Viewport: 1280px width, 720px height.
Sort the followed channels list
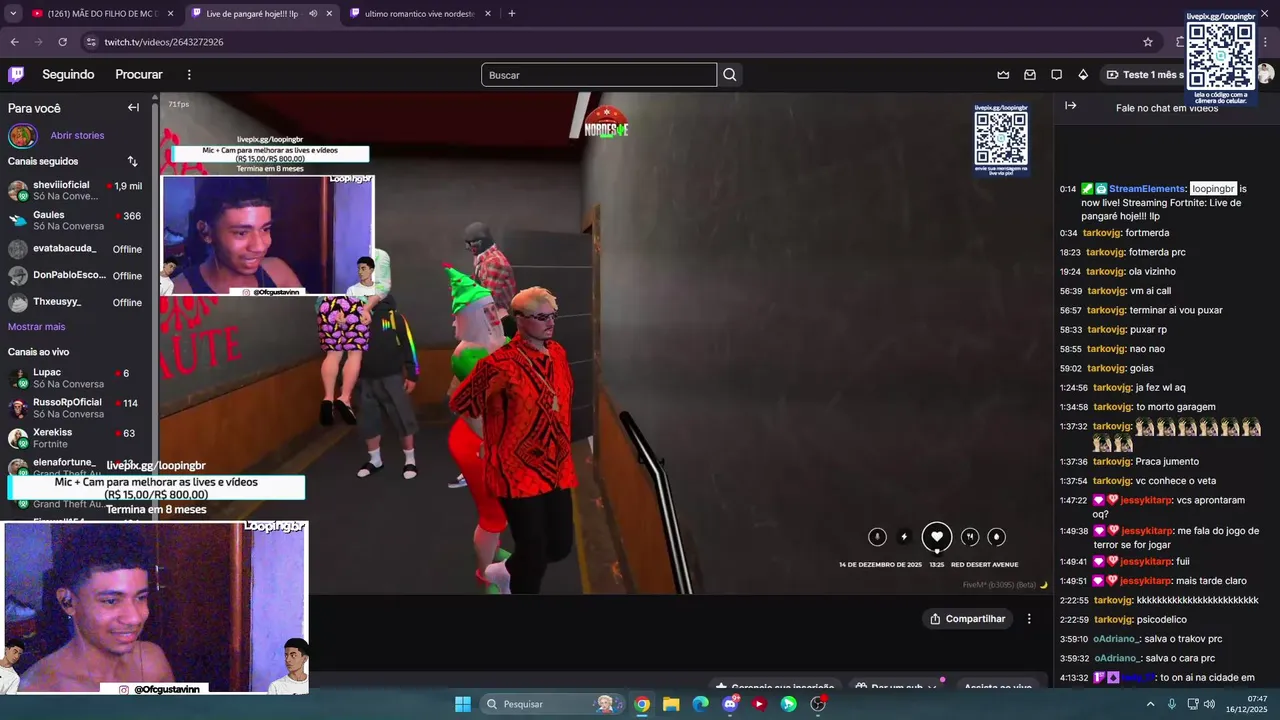point(133,161)
